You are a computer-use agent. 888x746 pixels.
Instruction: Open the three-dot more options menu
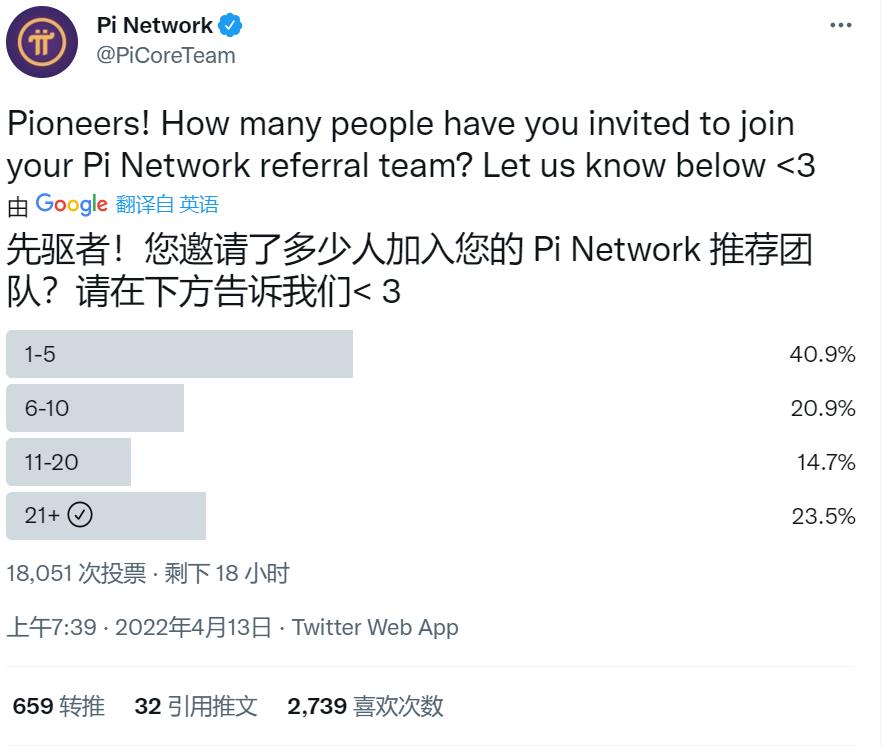click(x=841, y=26)
